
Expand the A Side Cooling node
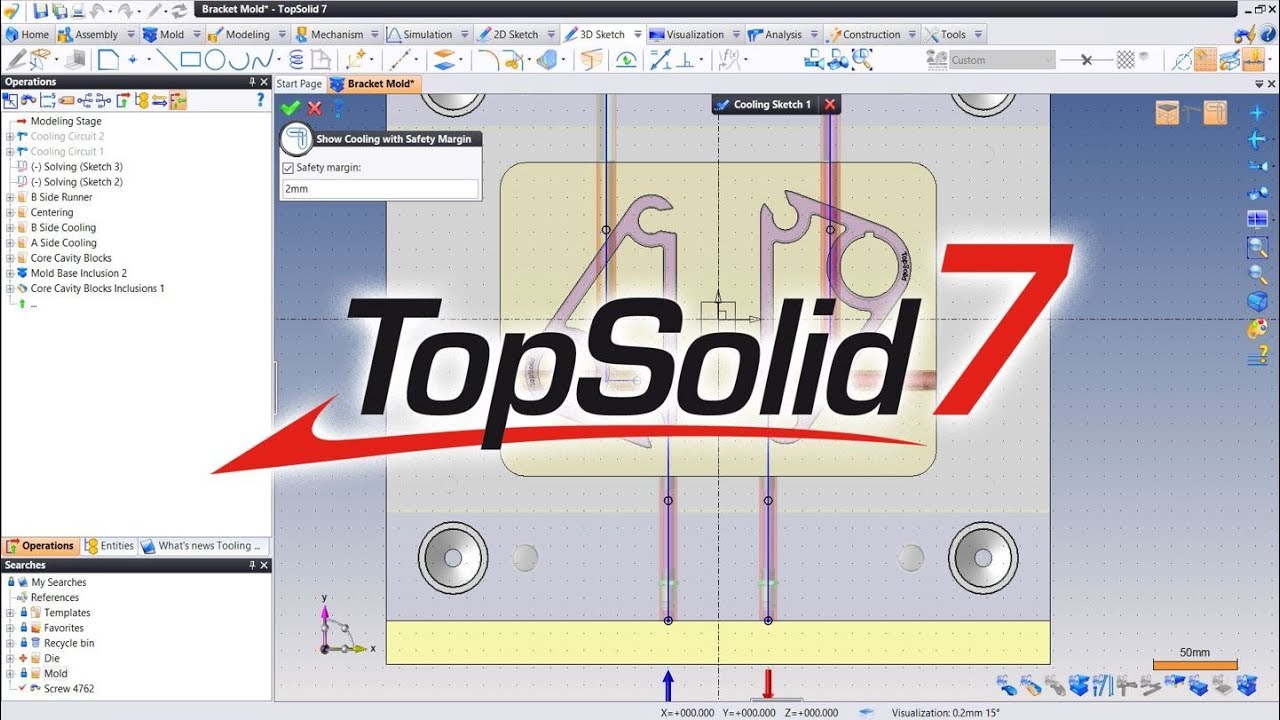point(10,243)
